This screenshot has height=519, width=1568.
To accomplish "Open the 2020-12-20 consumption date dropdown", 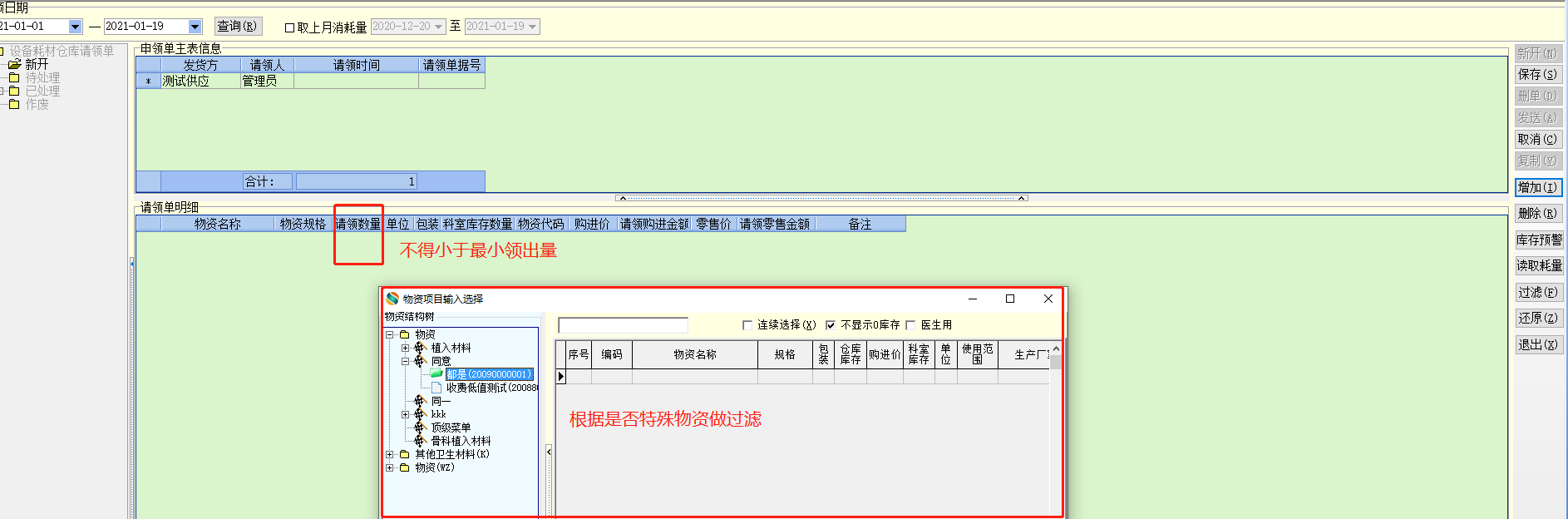I will point(439,27).
